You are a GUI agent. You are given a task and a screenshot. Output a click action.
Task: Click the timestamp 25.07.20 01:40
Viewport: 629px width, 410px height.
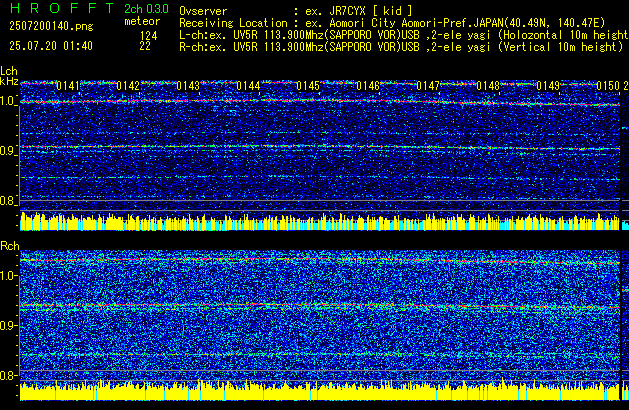(51, 46)
